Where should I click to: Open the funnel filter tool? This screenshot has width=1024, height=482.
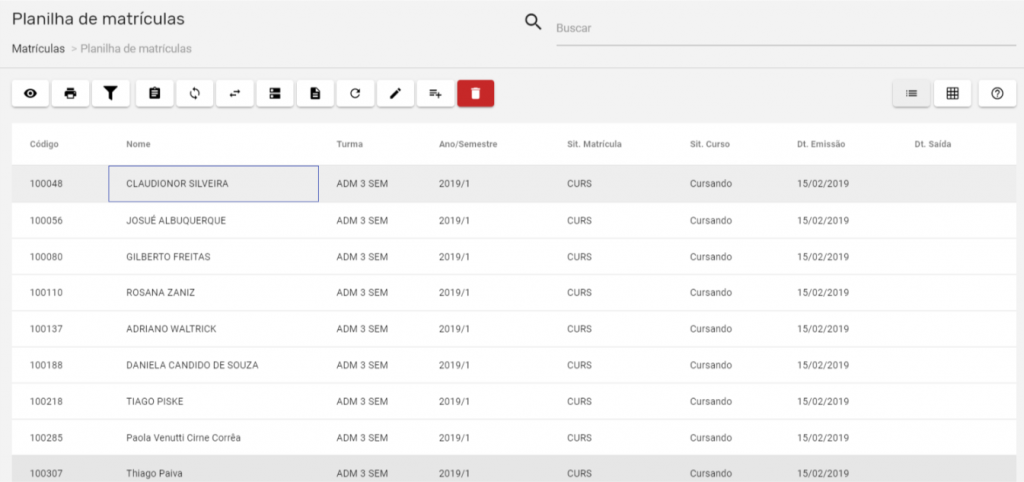[111, 93]
